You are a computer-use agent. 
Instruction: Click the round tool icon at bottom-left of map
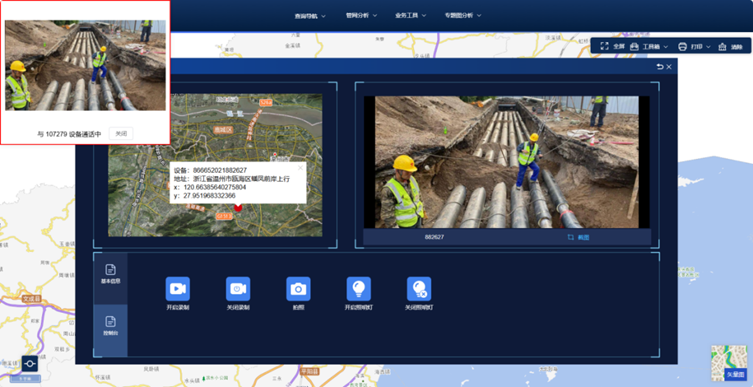click(30, 363)
